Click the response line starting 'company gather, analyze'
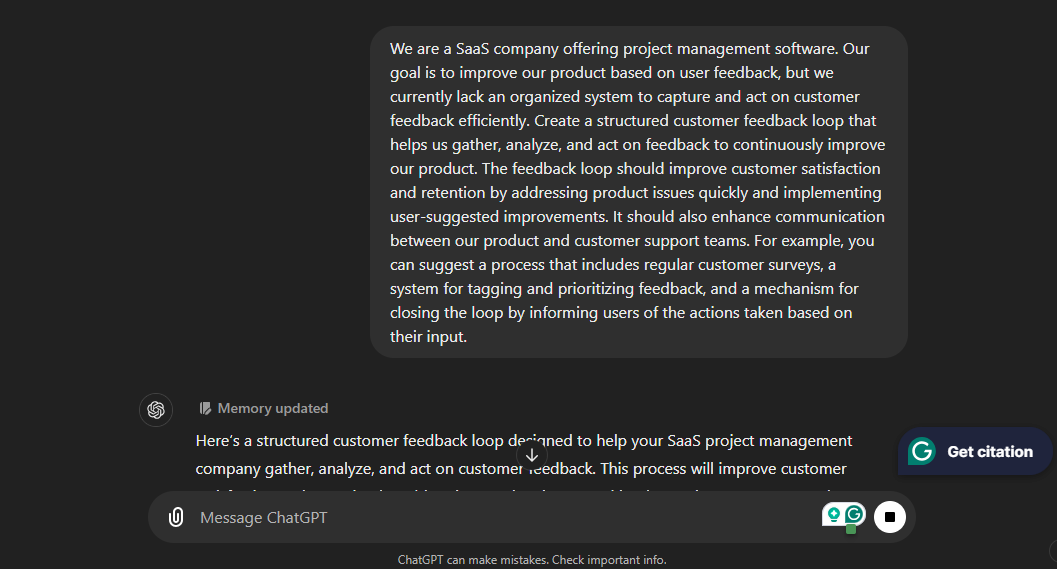This screenshot has width=1057, height=569. click(x=520, y=469)
